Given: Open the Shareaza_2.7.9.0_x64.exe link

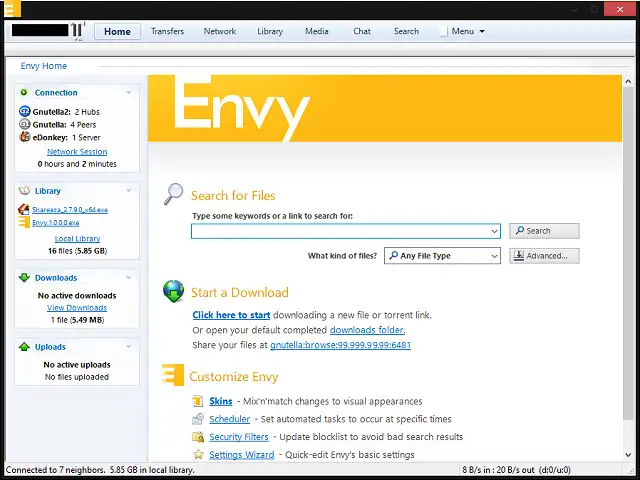Looking at the screenshot, I should [x=70, y=210].
